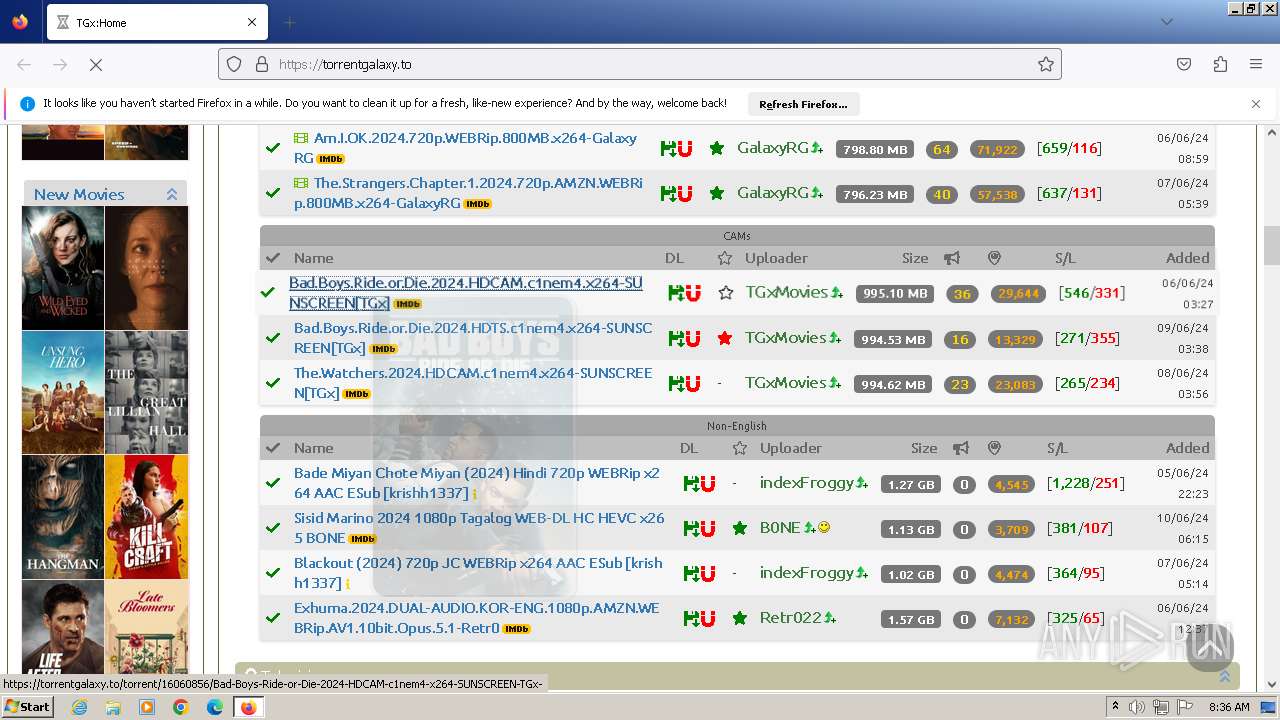This screenshot has width=1280, height=720.
Task: Show hidden system tray icons
Action: click(x=1115, y=707)
